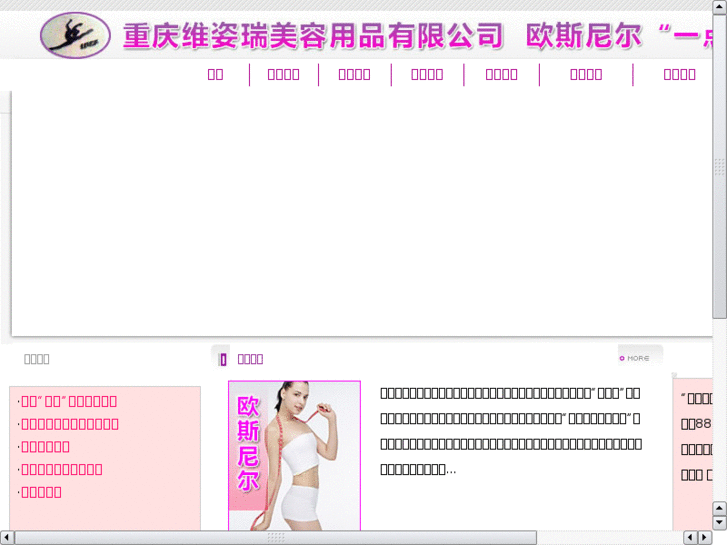Click the 欧斯尼尔 model product image
Image resolution: width=727 pixels, height=545 pixels.
[294, 455]
